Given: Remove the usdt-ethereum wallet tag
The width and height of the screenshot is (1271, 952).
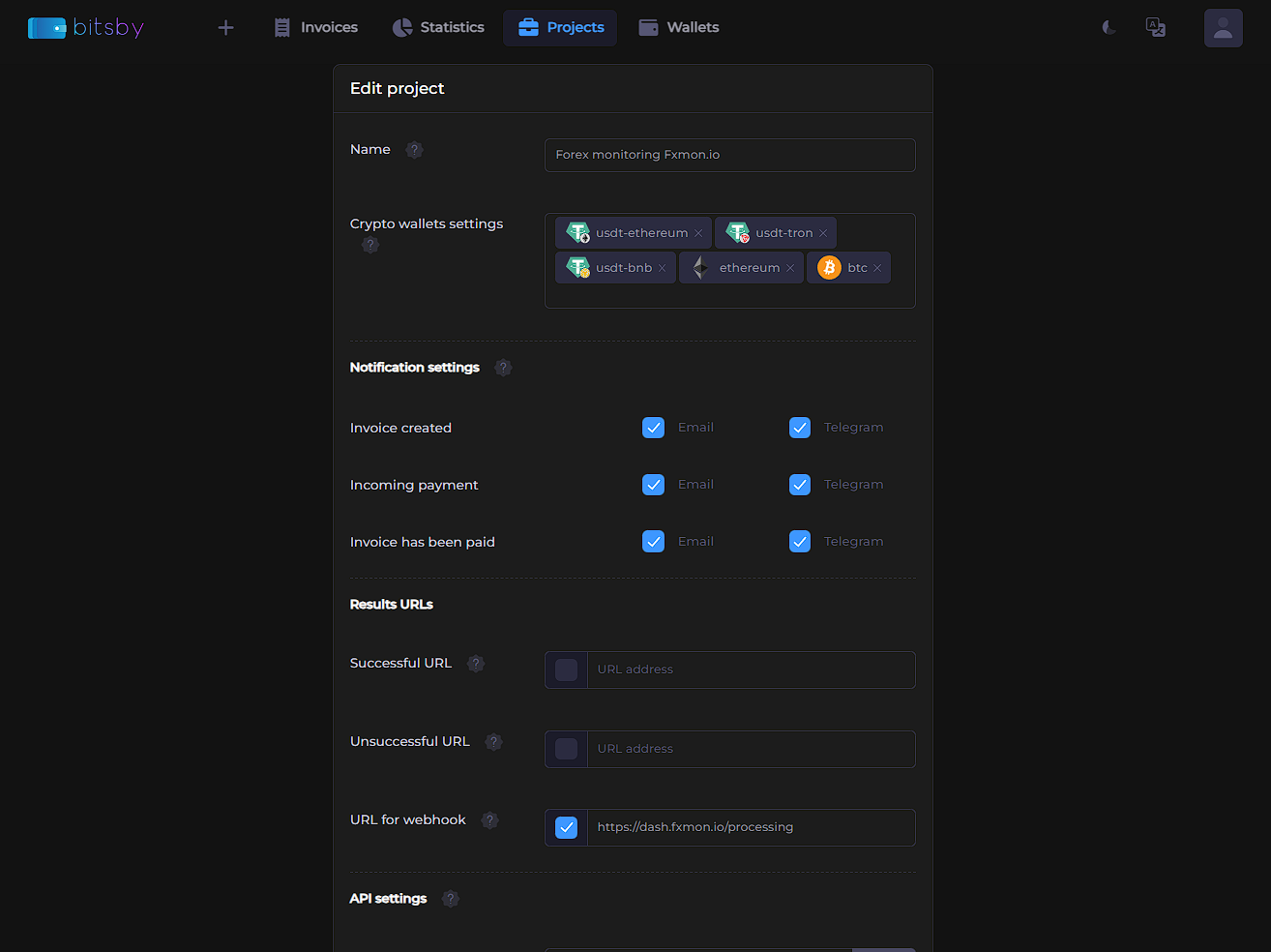Looking at the screenshot, I should pyautogui.click(x=698, y=233).
